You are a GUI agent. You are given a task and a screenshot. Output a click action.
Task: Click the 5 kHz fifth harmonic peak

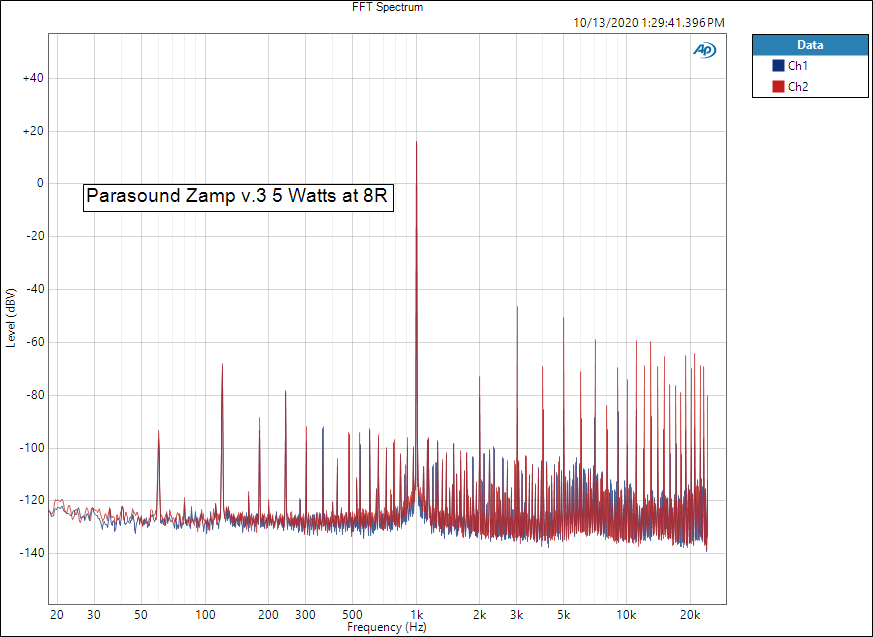[563, 318]
